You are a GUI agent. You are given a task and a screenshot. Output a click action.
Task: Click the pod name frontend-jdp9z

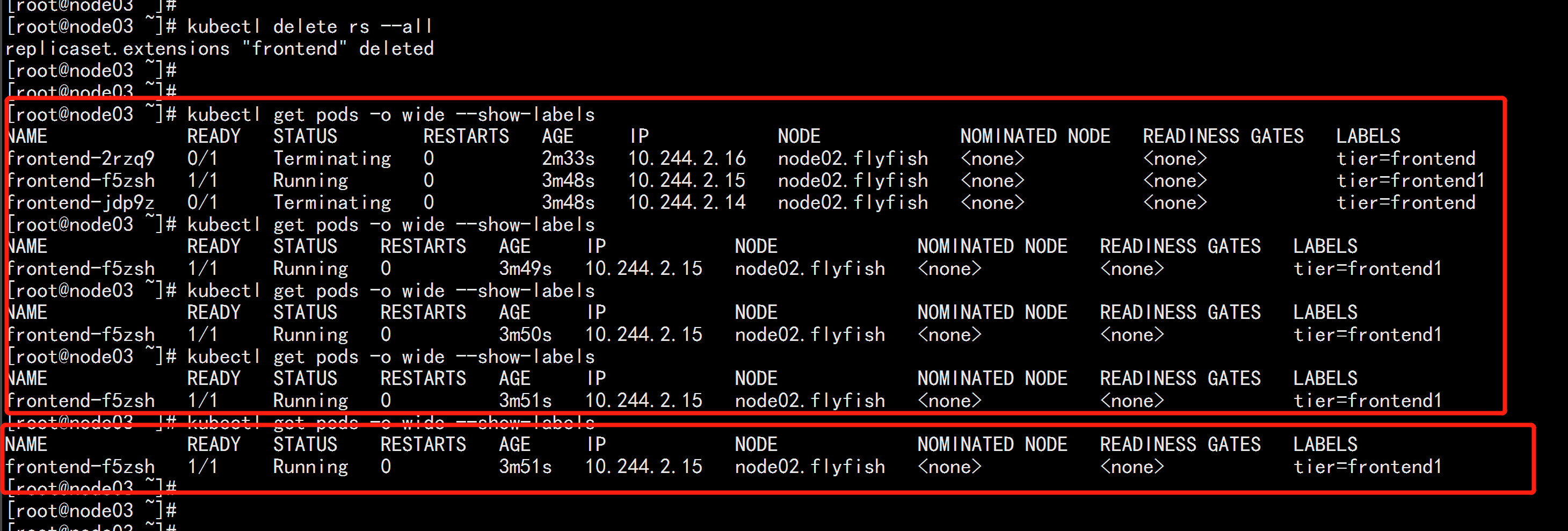pos(81,203)
